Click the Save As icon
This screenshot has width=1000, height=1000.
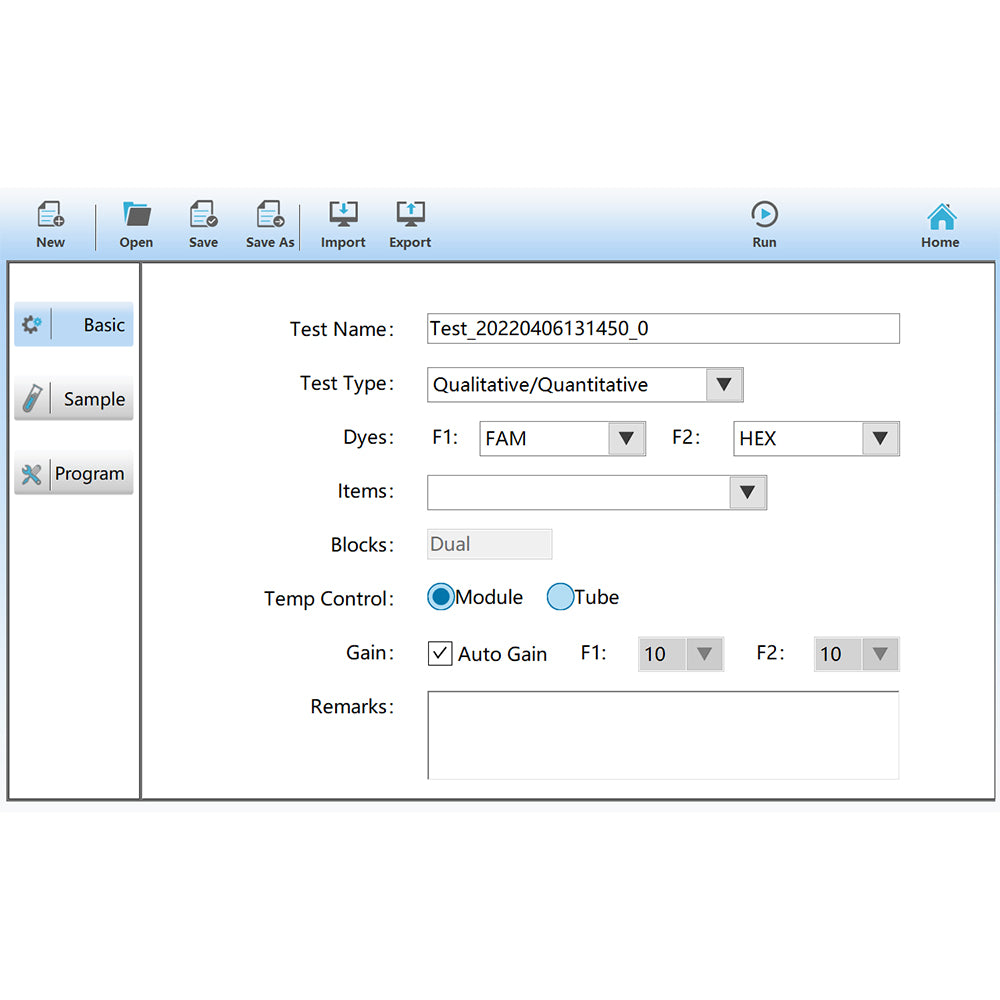pyautogui.click(x=269, y=222)
